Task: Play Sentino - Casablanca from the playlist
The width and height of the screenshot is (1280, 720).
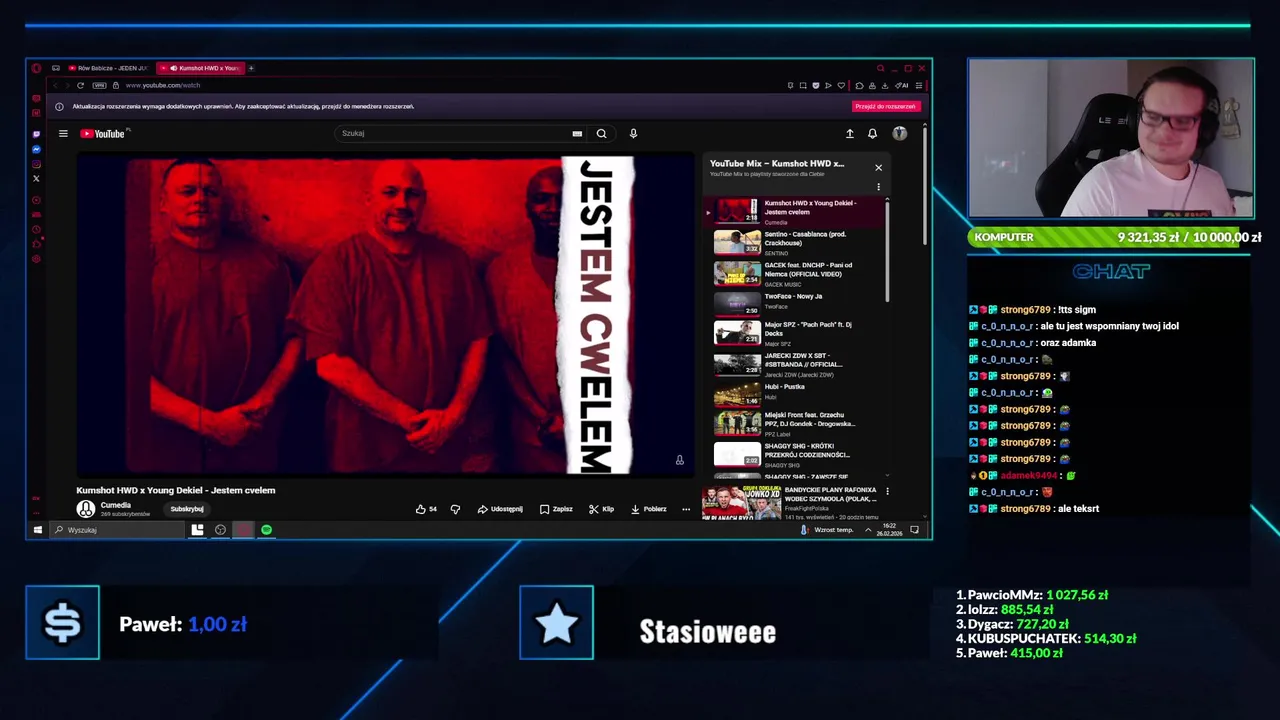Action: click(x=795, y=242)
